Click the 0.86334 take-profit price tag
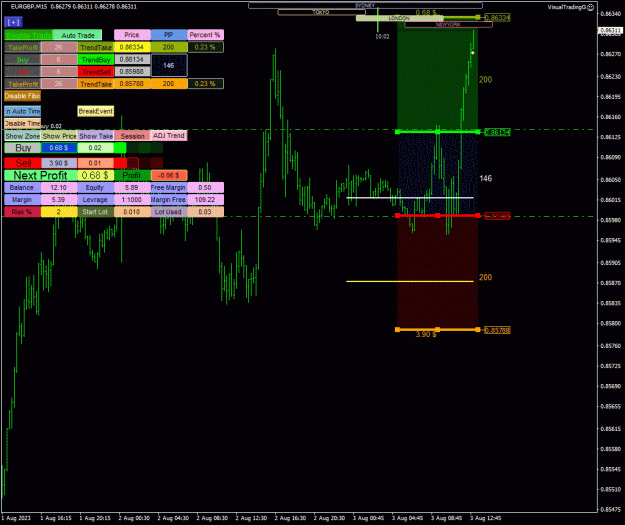Screen dimensions: 625x525 [497, 18]
